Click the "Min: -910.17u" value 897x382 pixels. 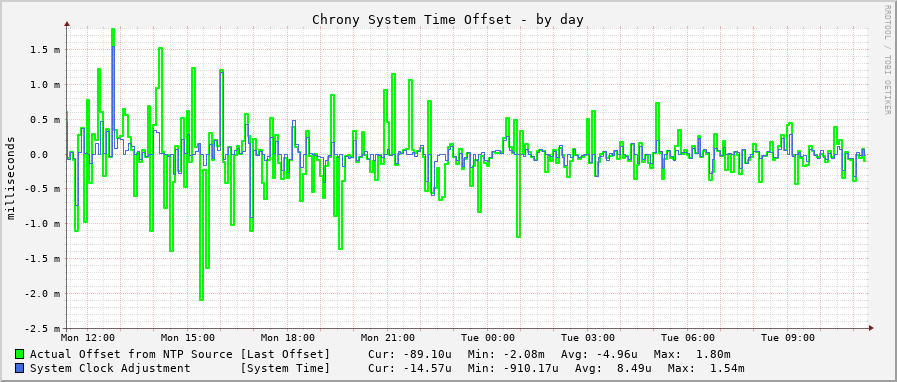[513, 368]
